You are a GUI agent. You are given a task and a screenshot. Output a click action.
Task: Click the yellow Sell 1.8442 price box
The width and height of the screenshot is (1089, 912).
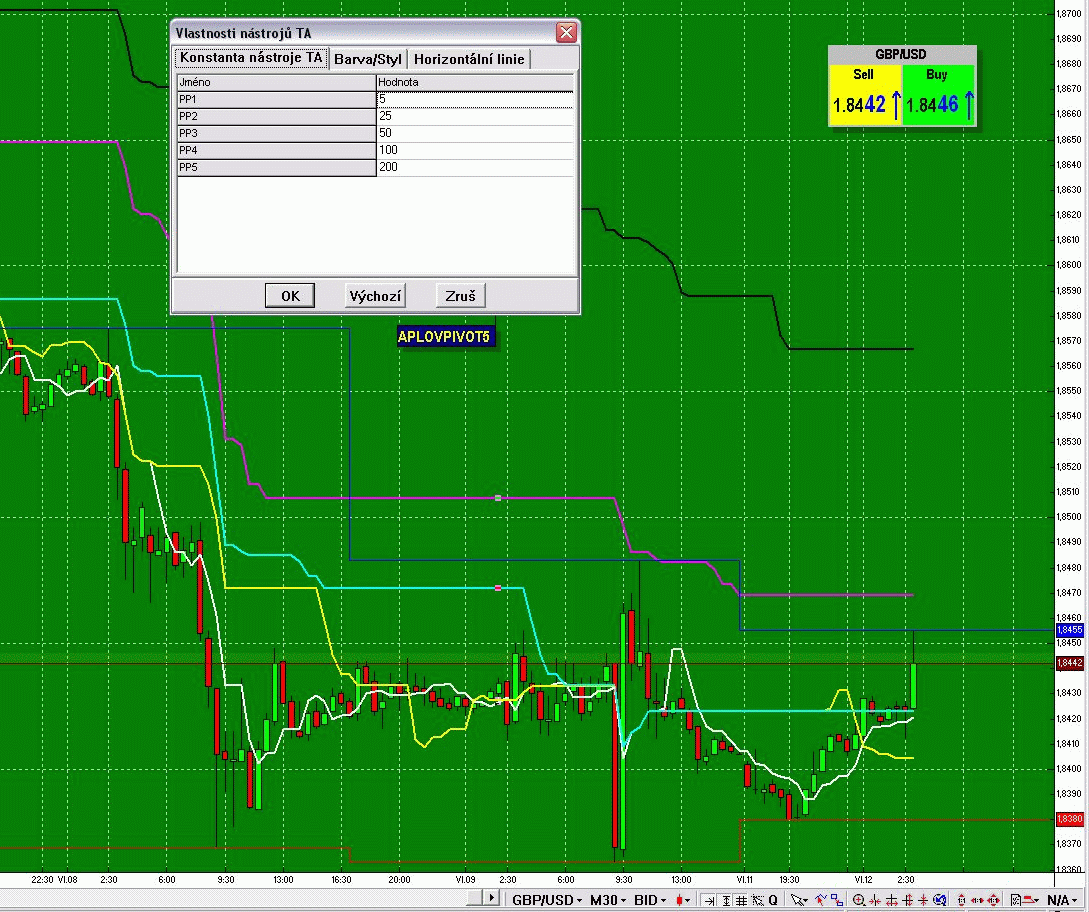click(x=865, y=95)
